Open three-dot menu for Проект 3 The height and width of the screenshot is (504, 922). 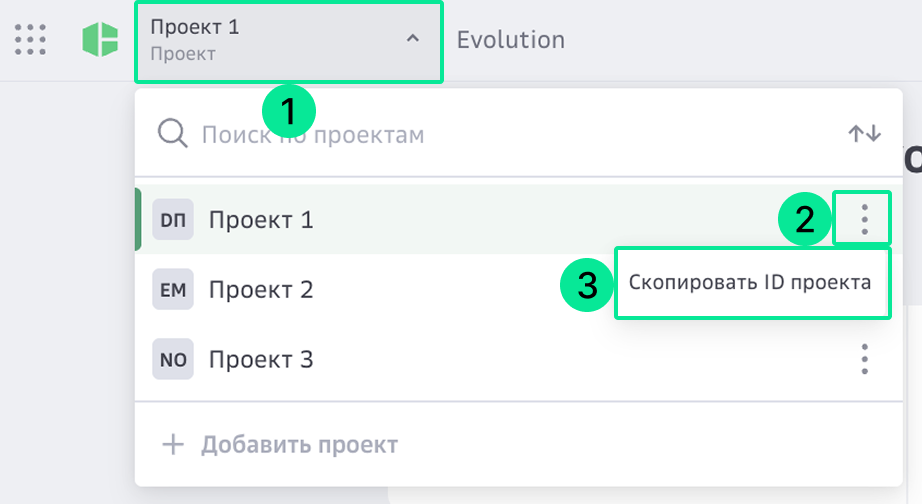(864, 359)
